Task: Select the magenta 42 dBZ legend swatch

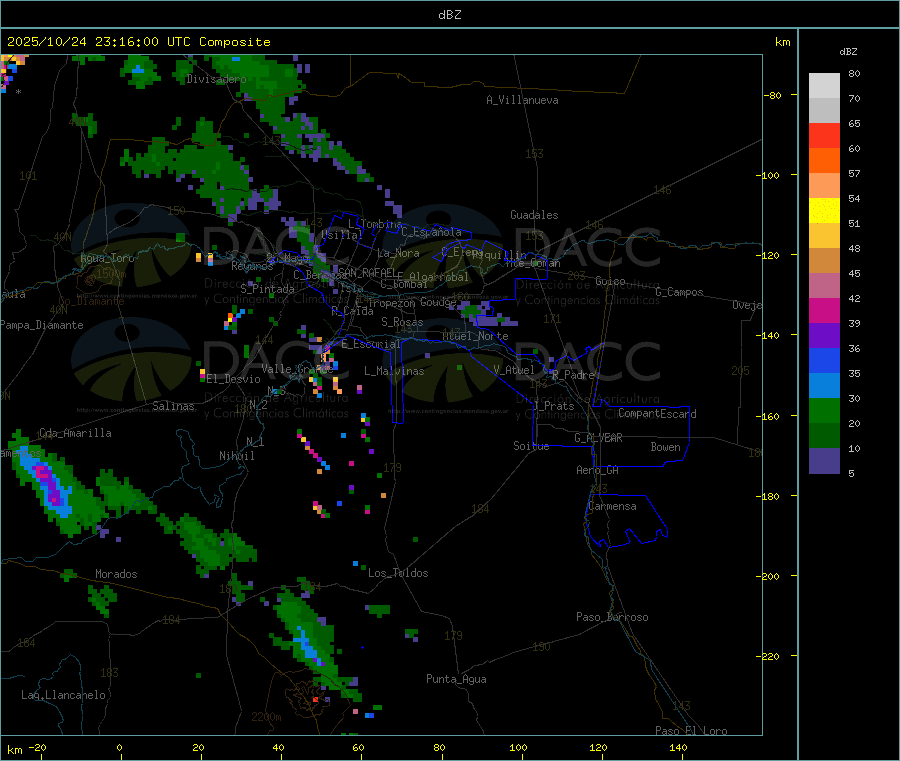Action: [x=824, y=310]
